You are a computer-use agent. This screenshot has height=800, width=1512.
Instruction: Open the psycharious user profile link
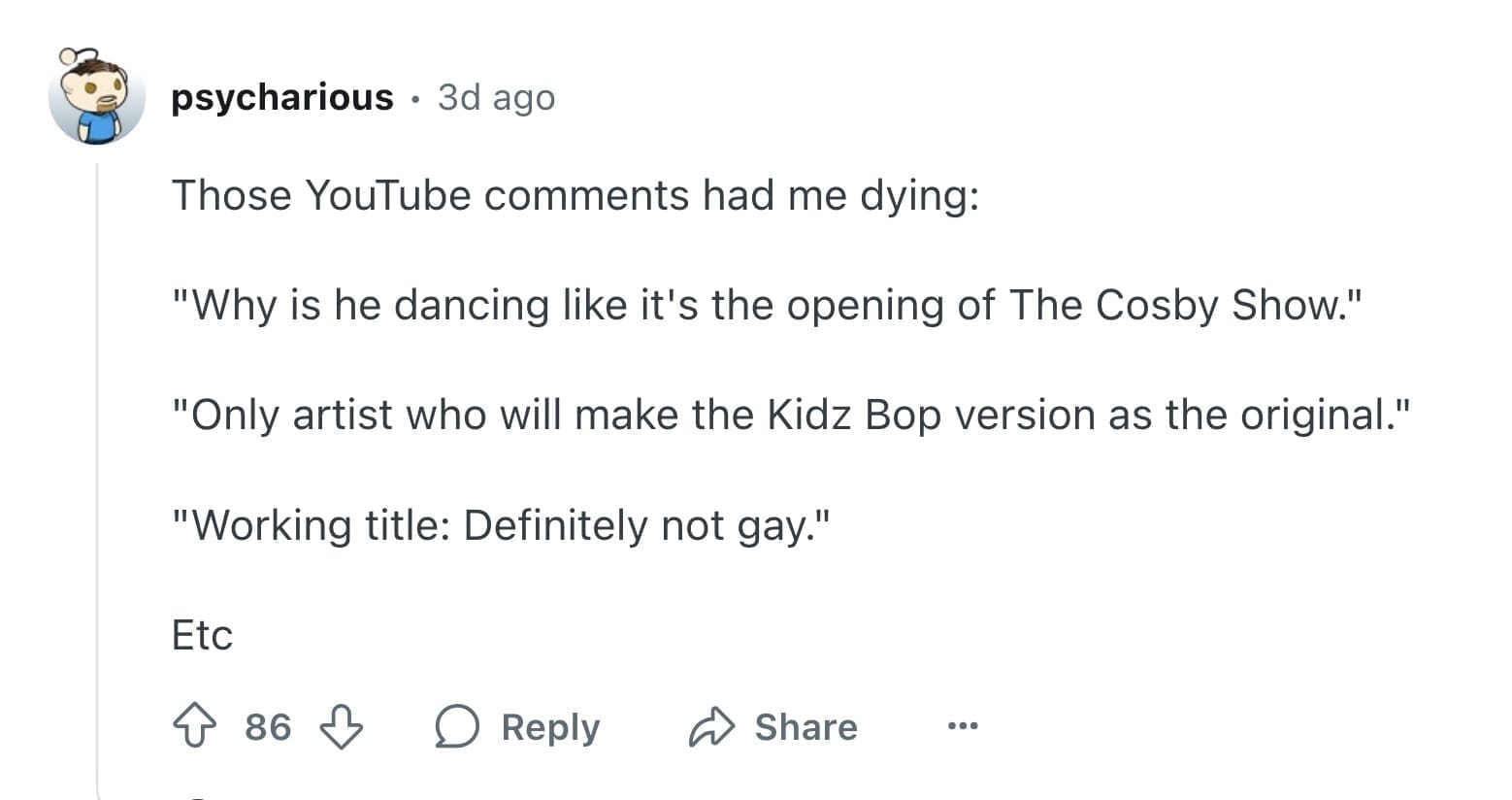pos(282,97)
